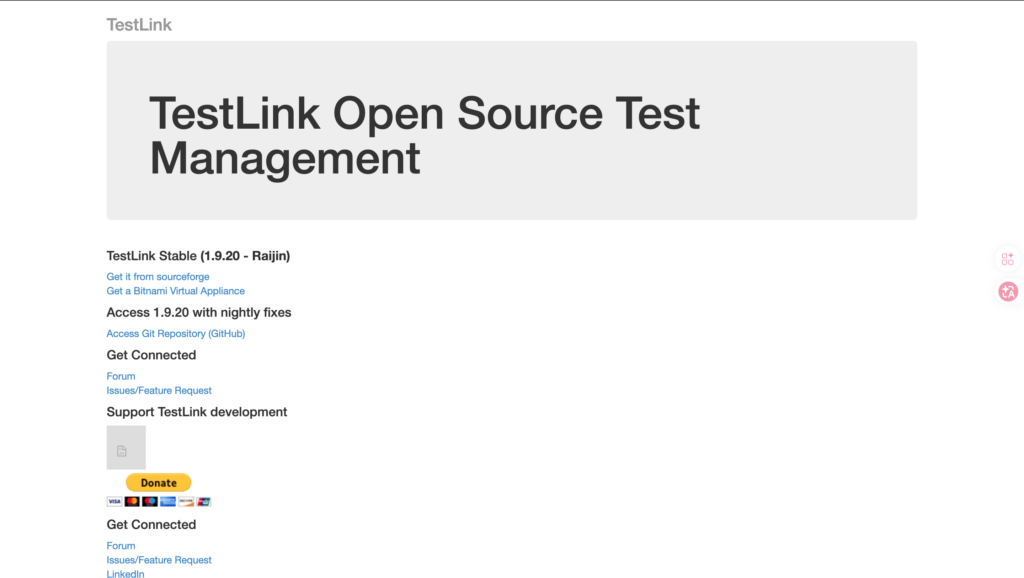Open the first Issues/Feature Request link
Viewport: 1024px width, 578px height.
point(159,391)
